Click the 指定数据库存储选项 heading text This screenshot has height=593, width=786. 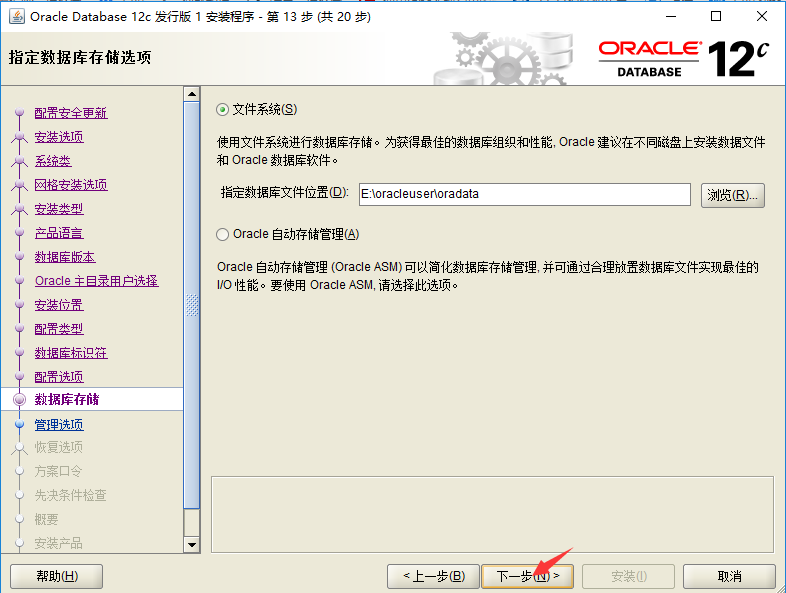coord(80,58)
